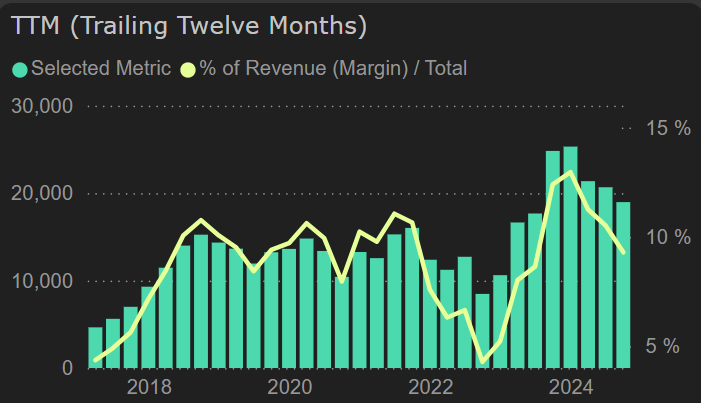701x403 pixels.
Task: Click the 30,000 left axis label
Action: pyautogui.click(x=41, y=106)
